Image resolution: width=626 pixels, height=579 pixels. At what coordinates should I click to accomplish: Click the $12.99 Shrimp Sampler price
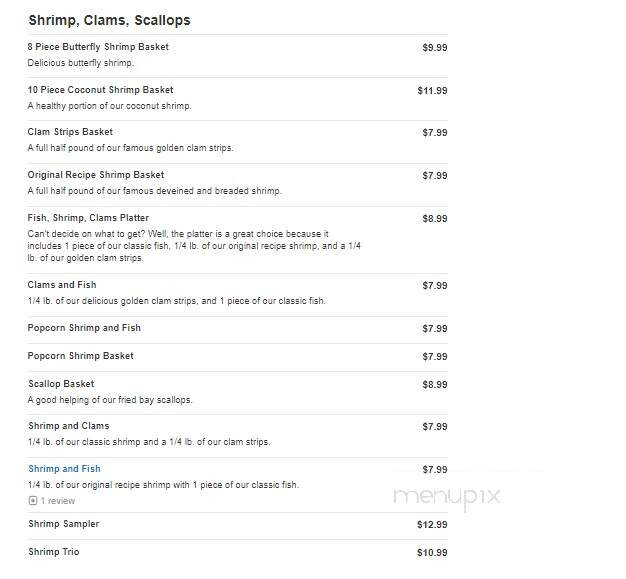pos(432,525)
